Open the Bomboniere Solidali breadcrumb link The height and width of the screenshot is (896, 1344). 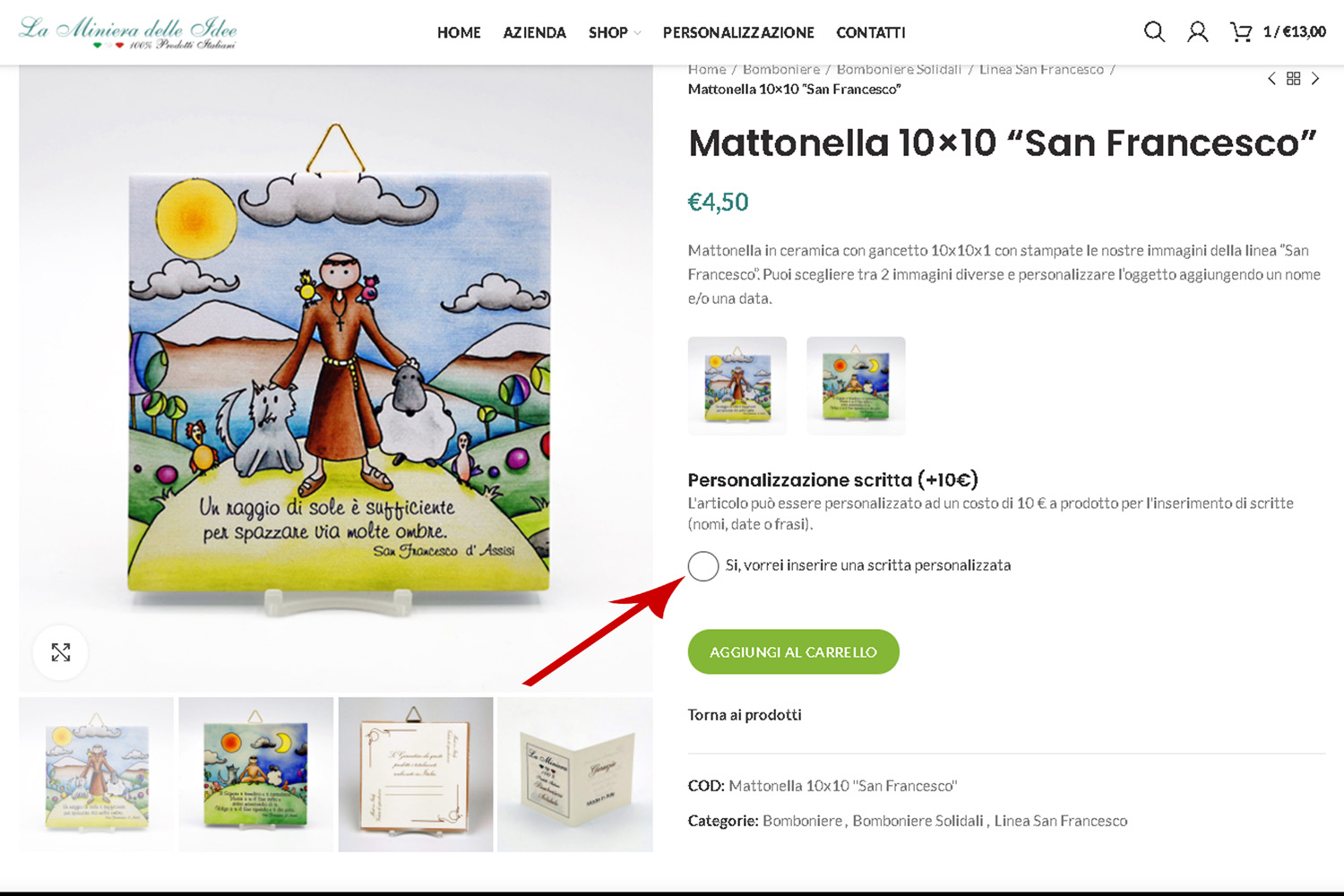point(899,70)
